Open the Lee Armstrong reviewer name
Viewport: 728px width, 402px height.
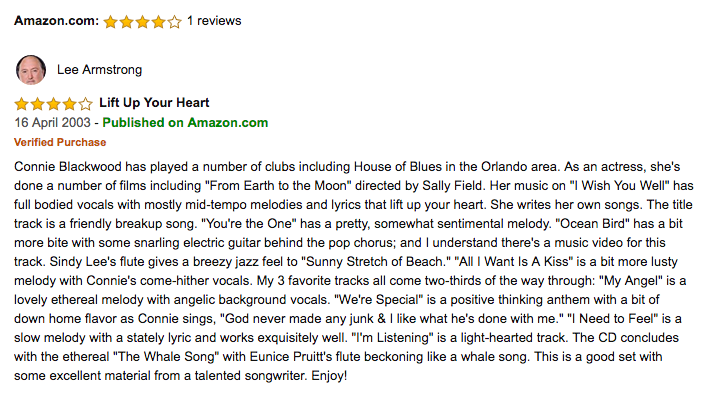click(99, 70)
